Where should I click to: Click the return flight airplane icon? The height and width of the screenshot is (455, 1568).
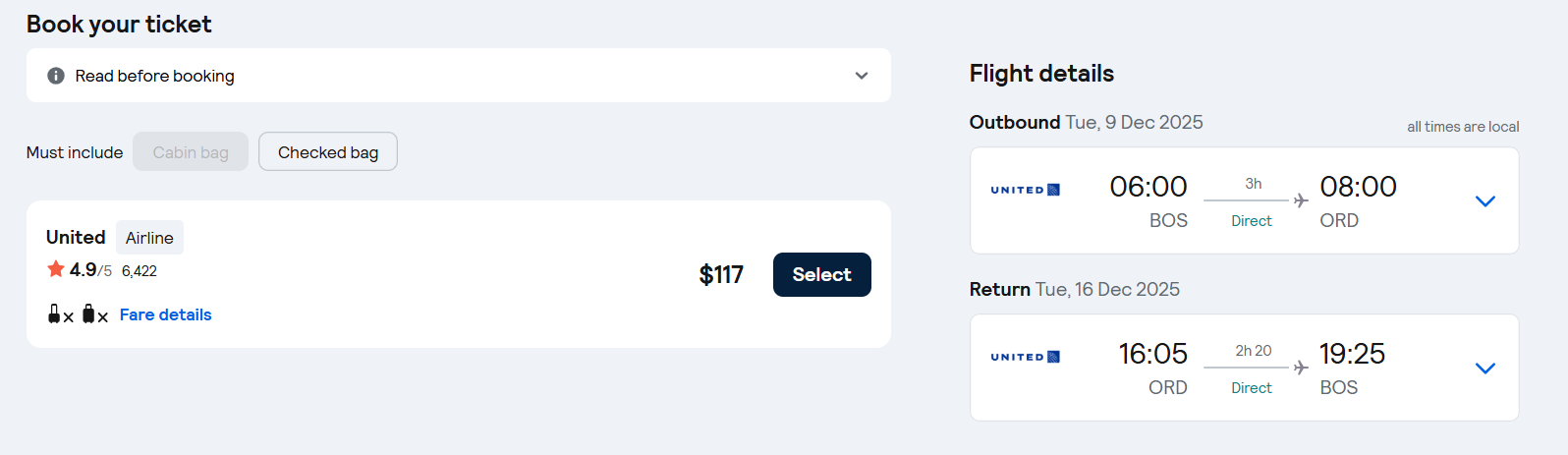pyautogui.click(x=1301, y=368)
